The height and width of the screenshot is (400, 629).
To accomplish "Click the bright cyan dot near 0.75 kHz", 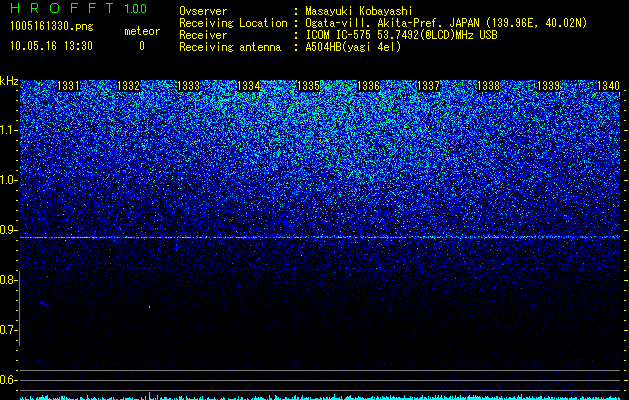I will 150,307.
